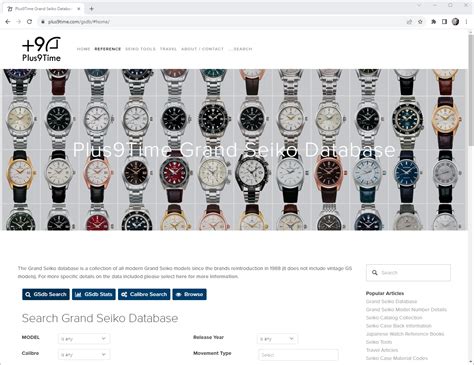Open the REFERENCE menu item

click(108, 49)
